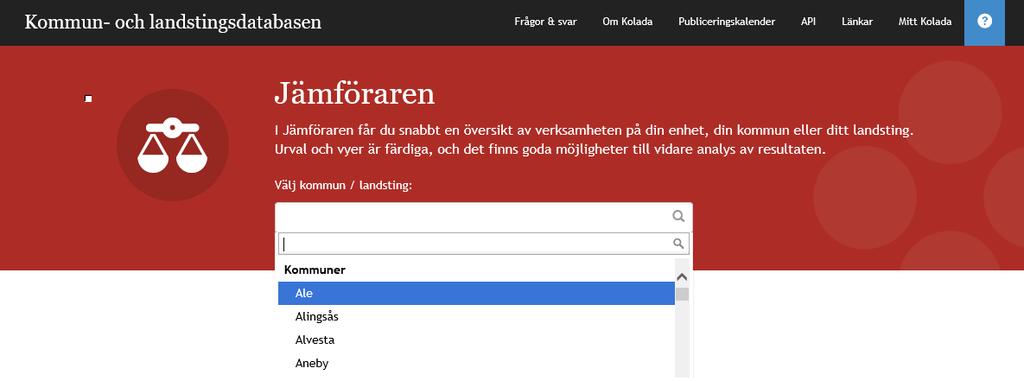Open the blue help question mark icon
The image size is (1024, 381).
click(984, 21)
